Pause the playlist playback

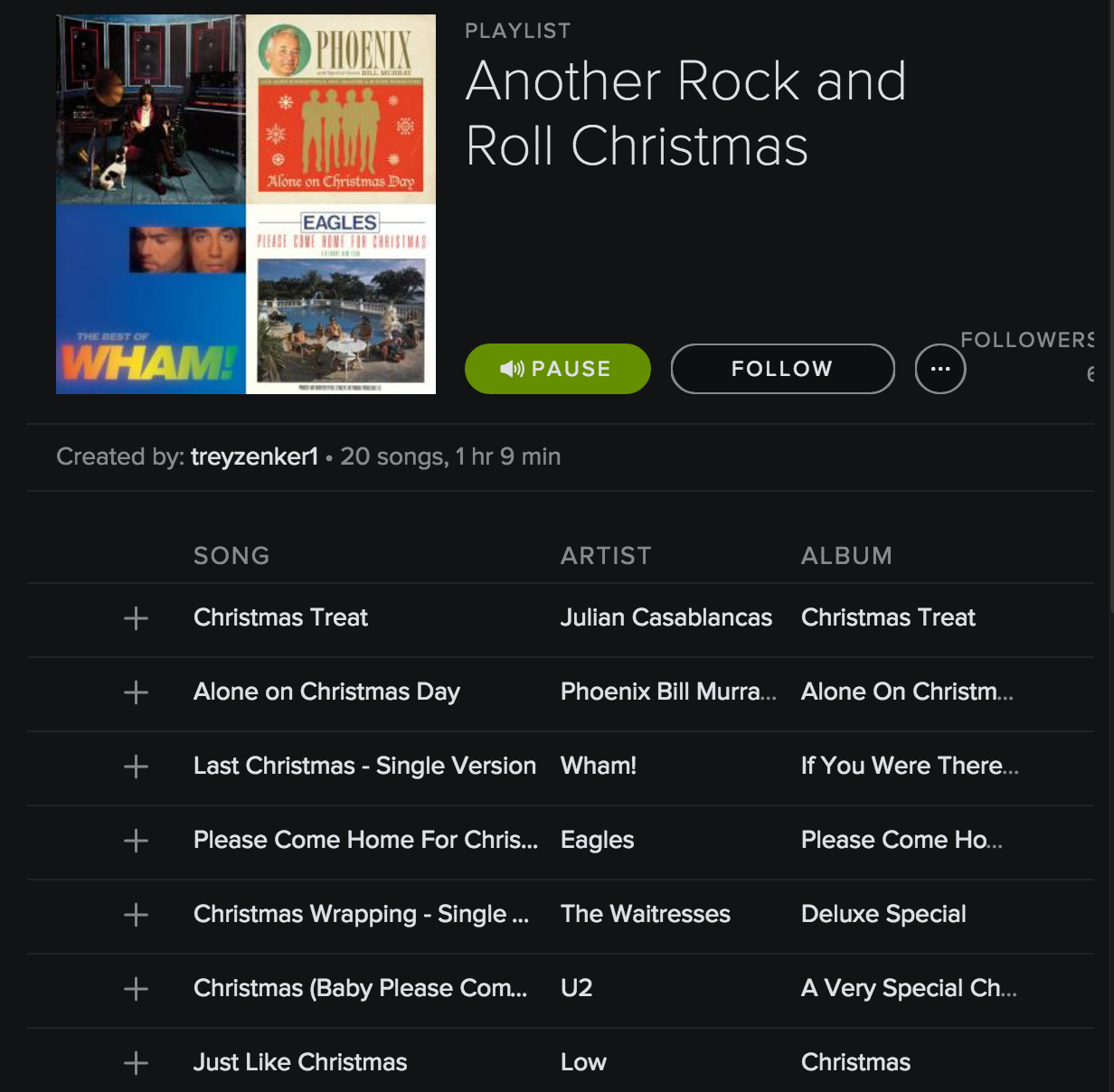click(x=557, y=369)
